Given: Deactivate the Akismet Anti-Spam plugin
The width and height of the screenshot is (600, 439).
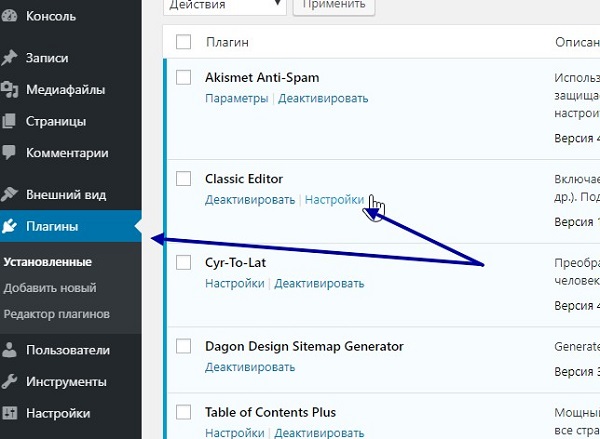Looking at the screenshot, I should 323,98.
